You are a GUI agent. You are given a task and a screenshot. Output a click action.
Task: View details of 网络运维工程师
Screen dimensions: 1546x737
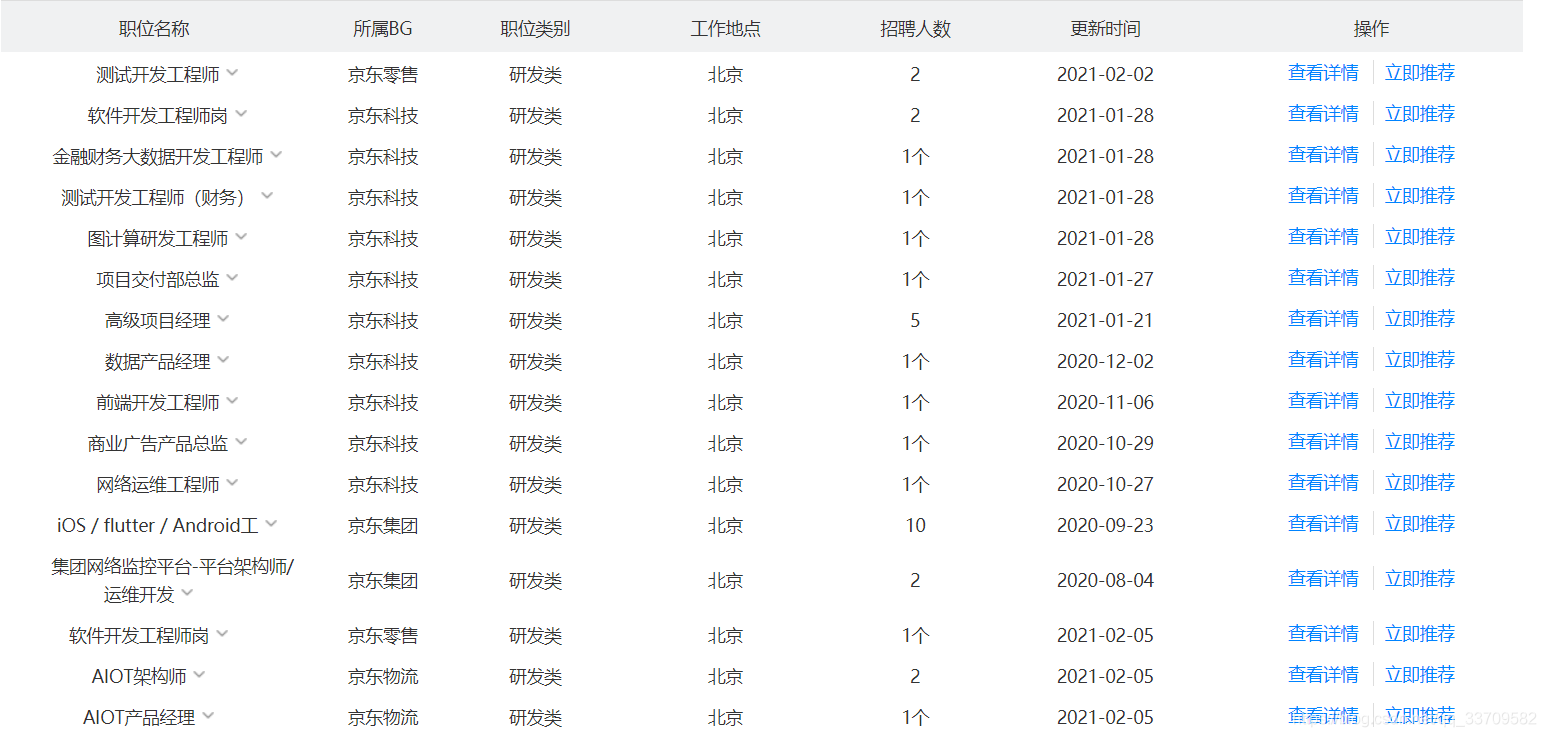coord(1323,483)
